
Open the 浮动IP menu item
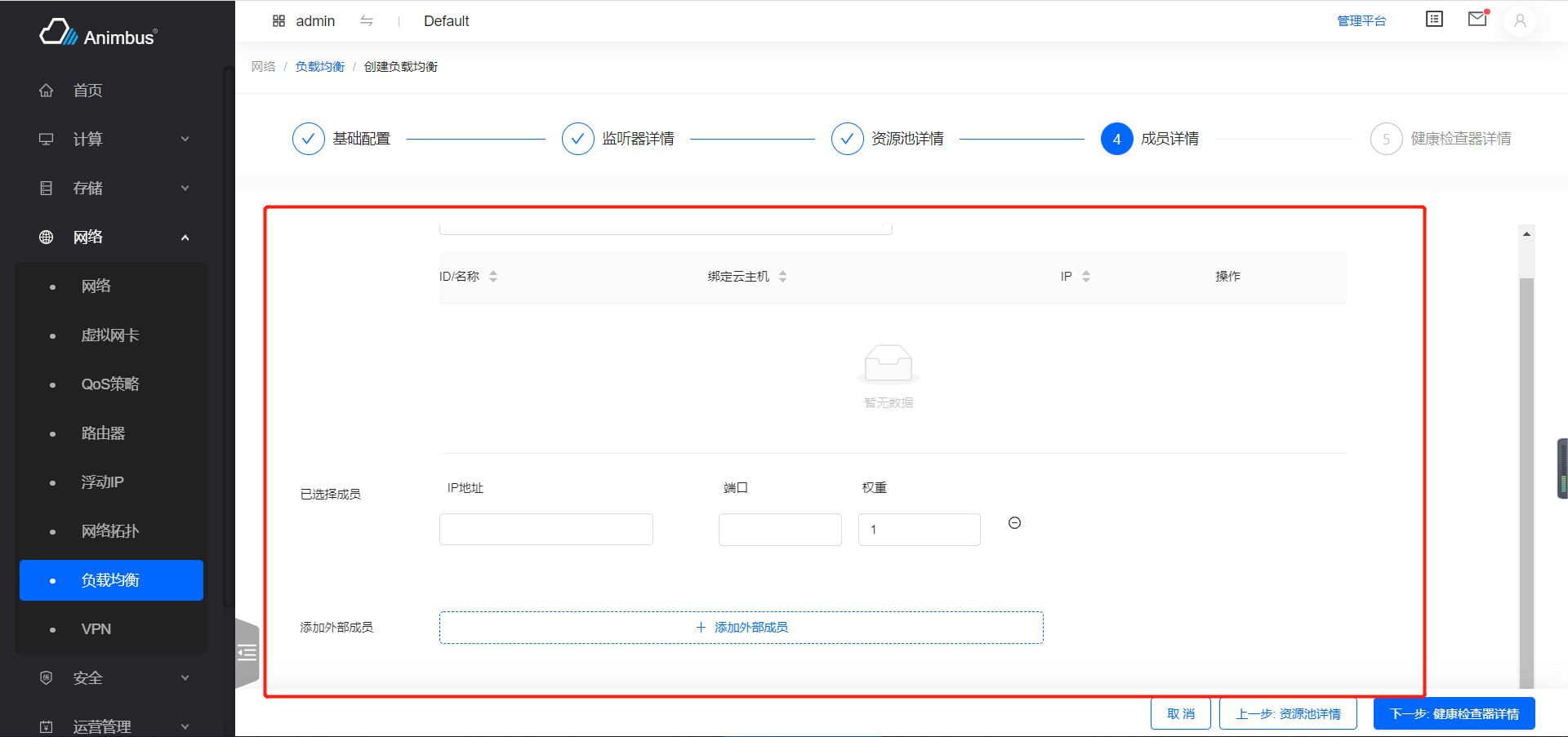(103, 482)
